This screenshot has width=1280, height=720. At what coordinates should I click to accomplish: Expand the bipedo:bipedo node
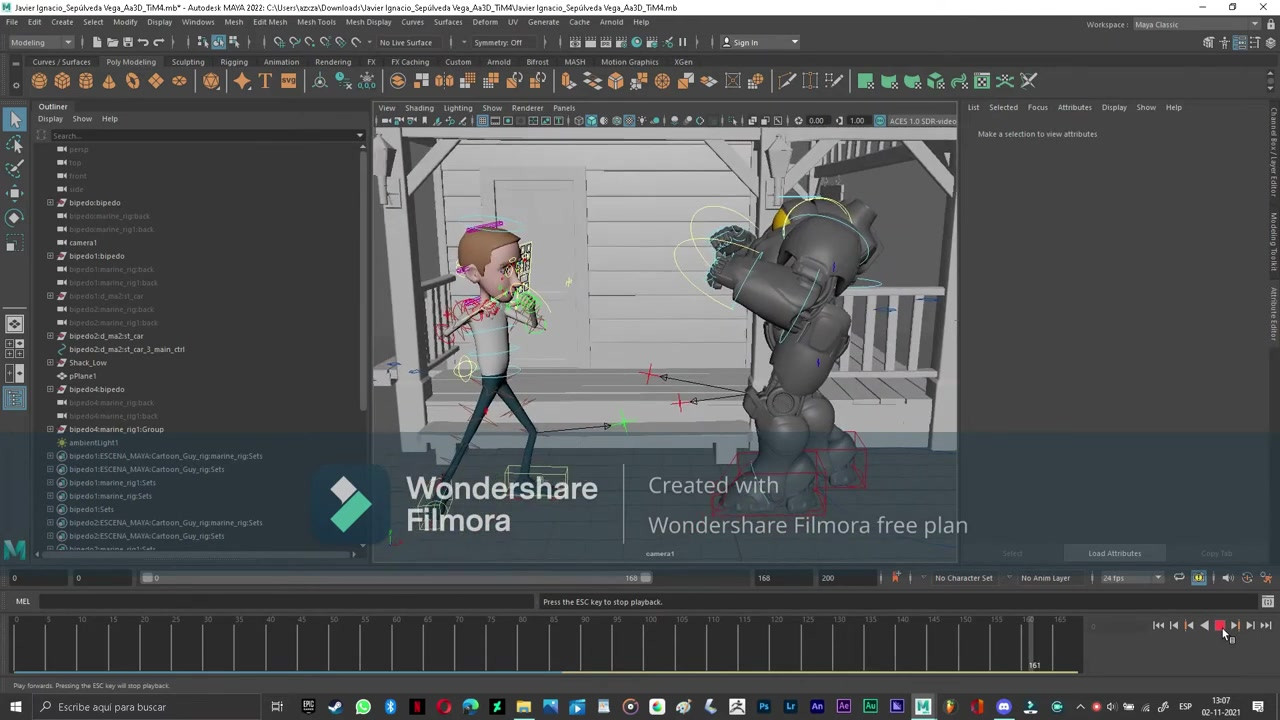click(x=50, y=203)
